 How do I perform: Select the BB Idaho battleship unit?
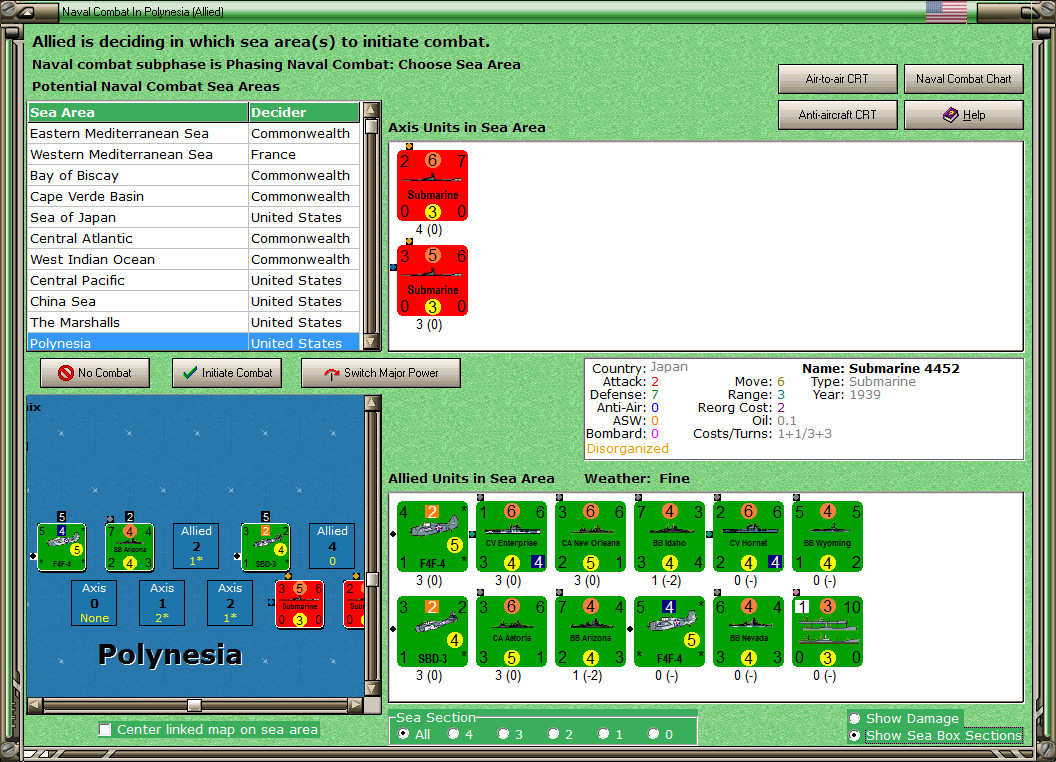point(669,536)
